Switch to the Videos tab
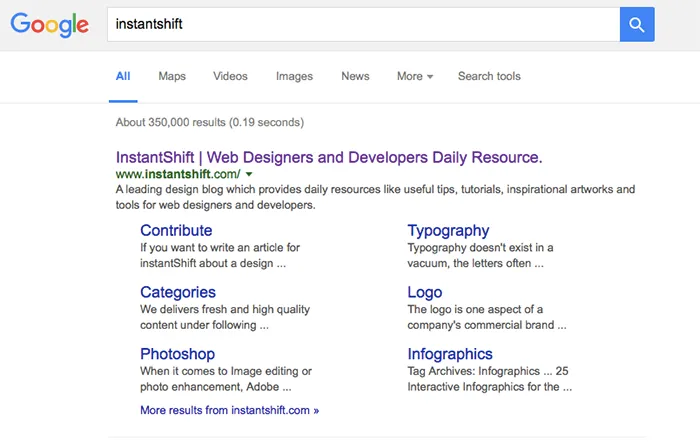This screenshot has width=700, height=448. click(230, 76)
